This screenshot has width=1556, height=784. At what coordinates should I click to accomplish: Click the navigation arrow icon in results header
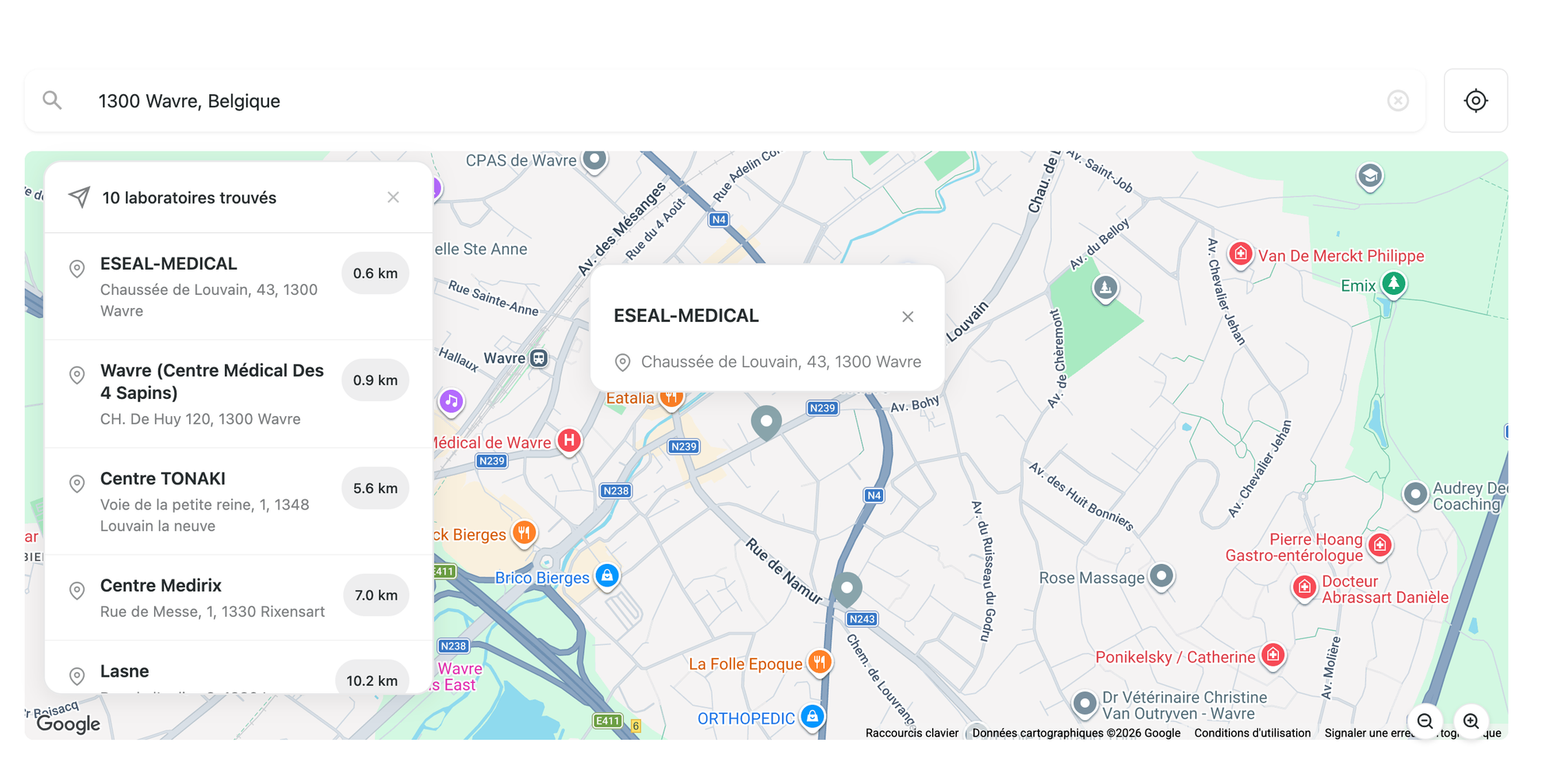tap(79, 198)
